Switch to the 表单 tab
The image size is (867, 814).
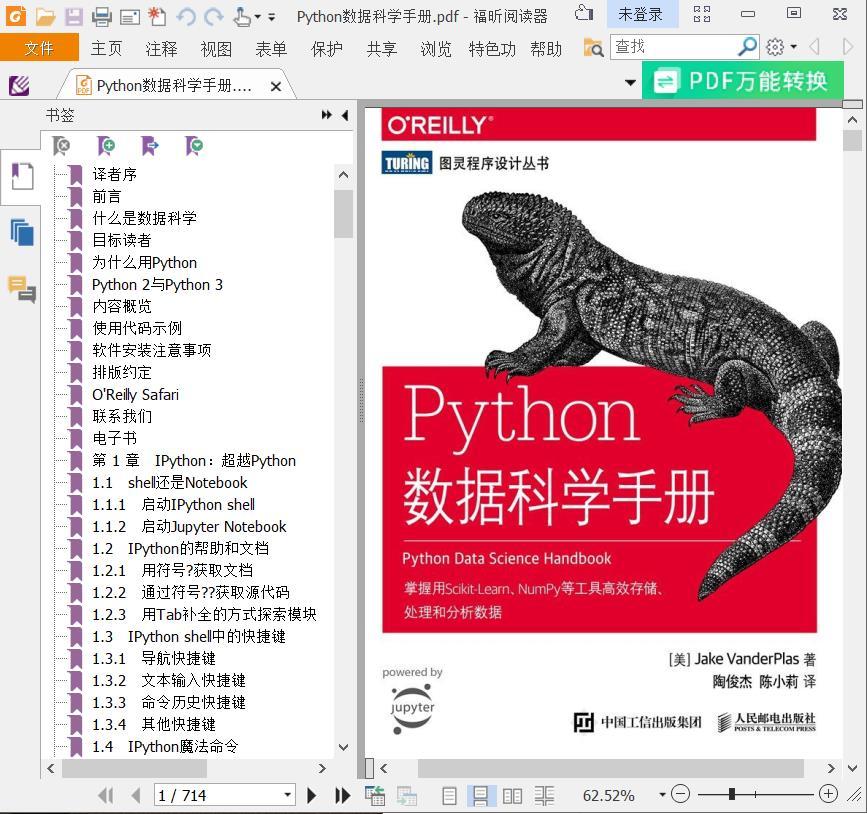[271, 49]
